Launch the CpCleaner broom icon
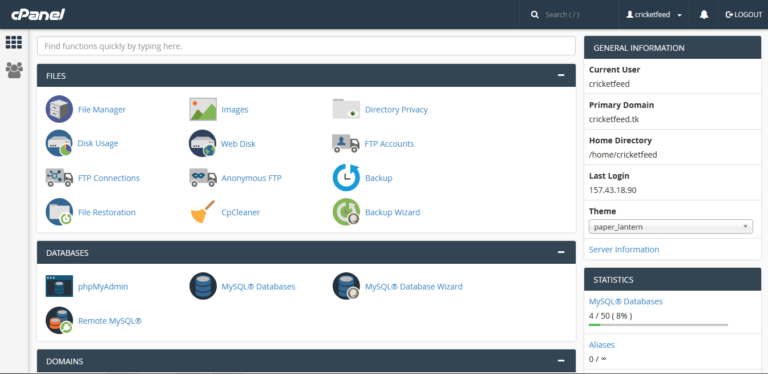 [203, 211]
